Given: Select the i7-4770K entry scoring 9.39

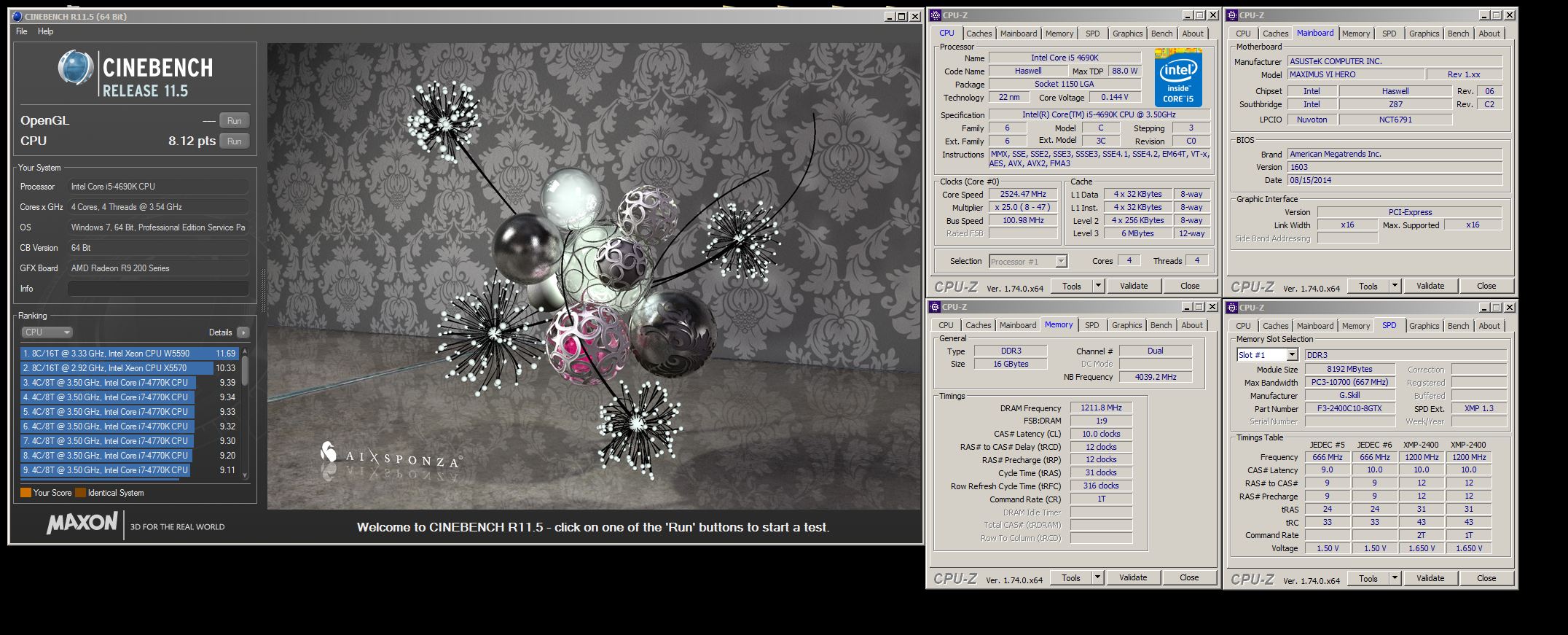Looking at the screenshot, I should click(x=130, y=383).
